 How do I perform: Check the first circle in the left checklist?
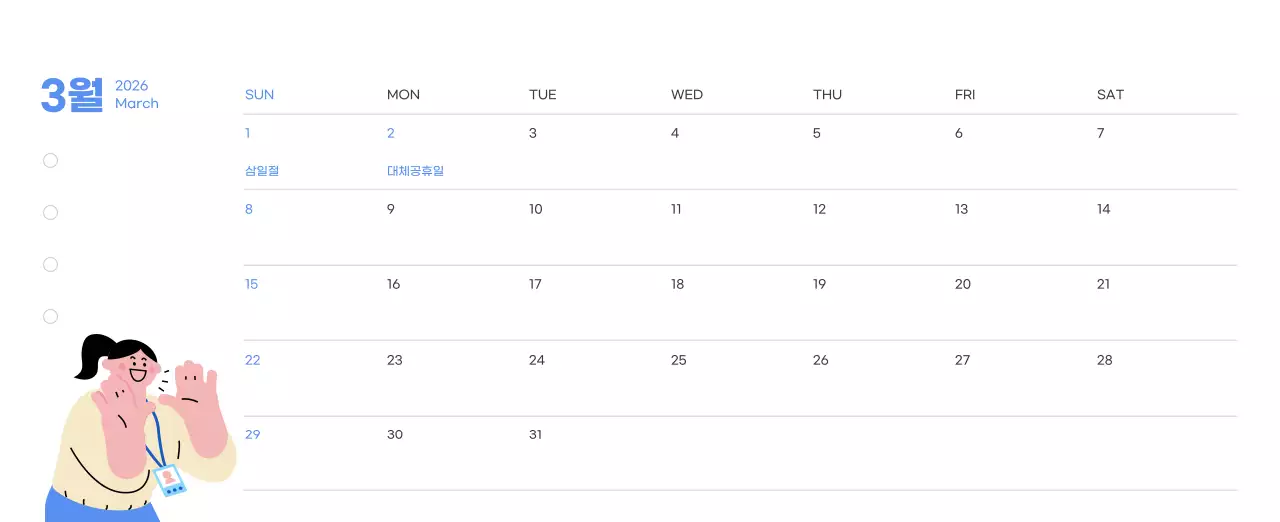pos(51,160)
